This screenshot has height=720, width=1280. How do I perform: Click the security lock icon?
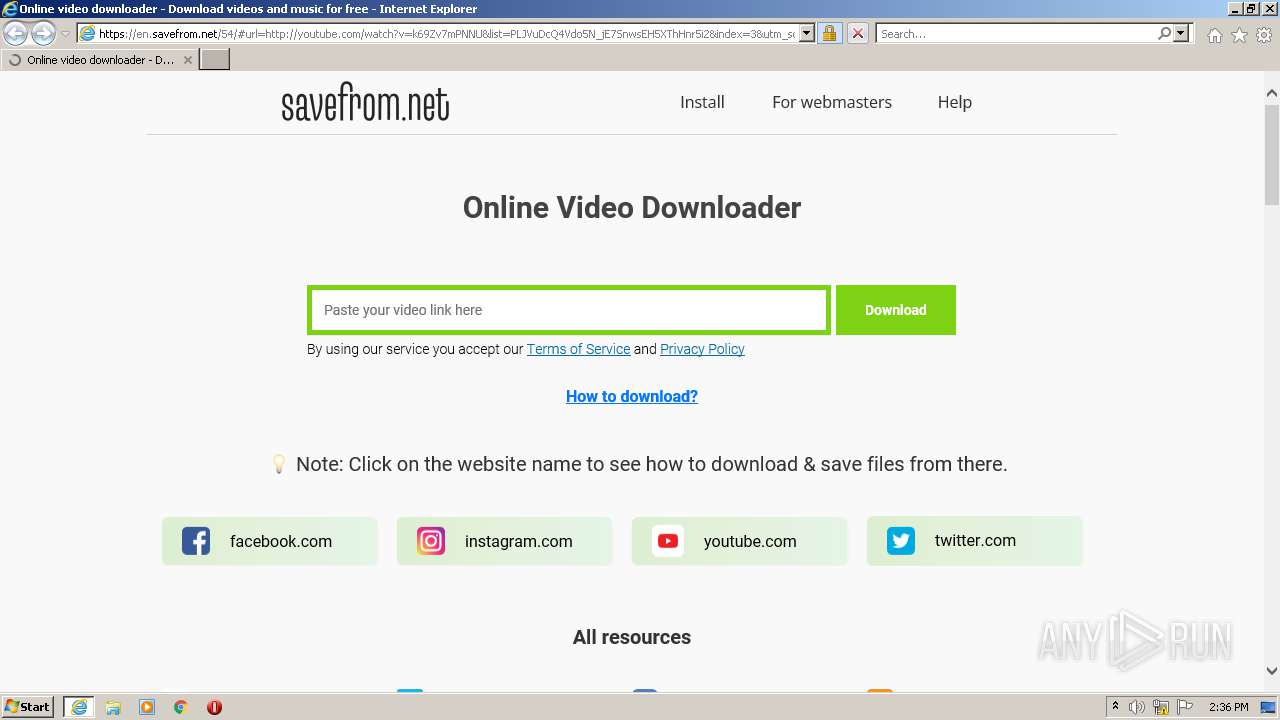(829, 34)
